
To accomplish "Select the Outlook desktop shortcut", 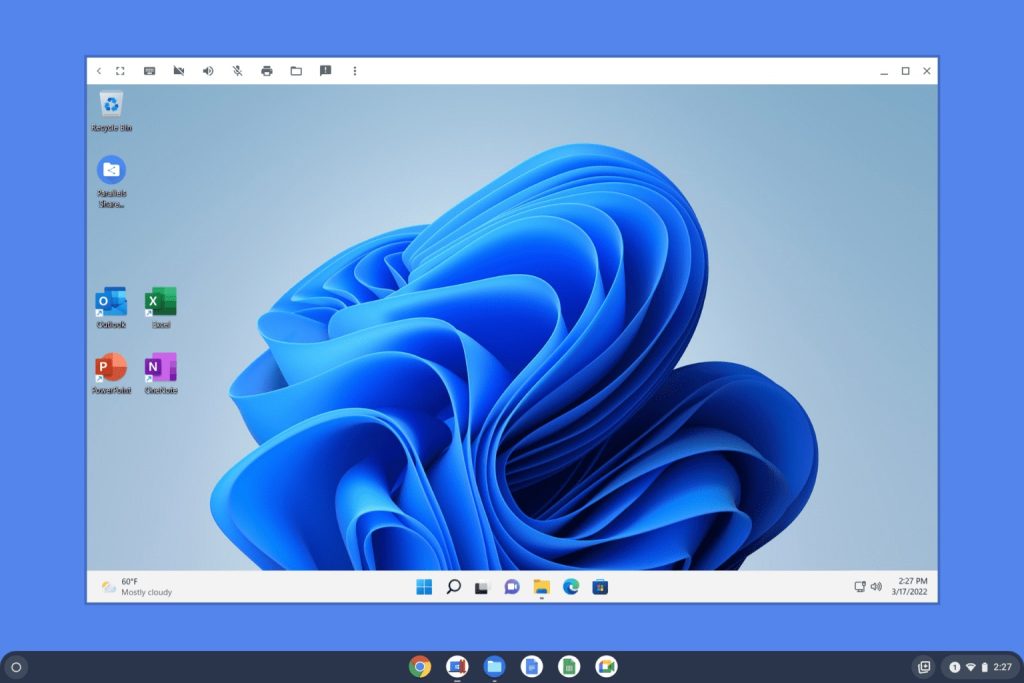I will pyautogui.click(x=111, y=307).
